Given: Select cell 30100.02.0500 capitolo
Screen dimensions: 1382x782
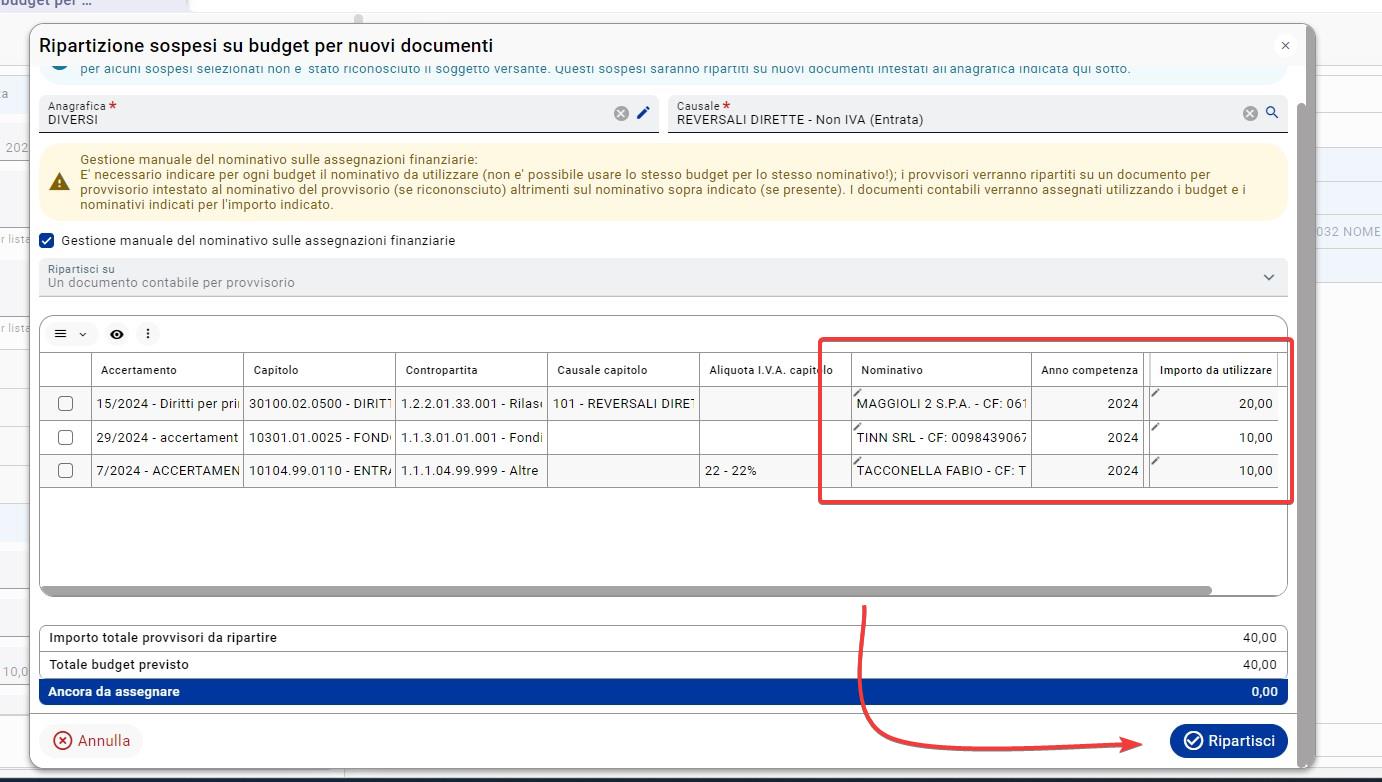Looking at the screenshot, I should (x=319, y=404).
